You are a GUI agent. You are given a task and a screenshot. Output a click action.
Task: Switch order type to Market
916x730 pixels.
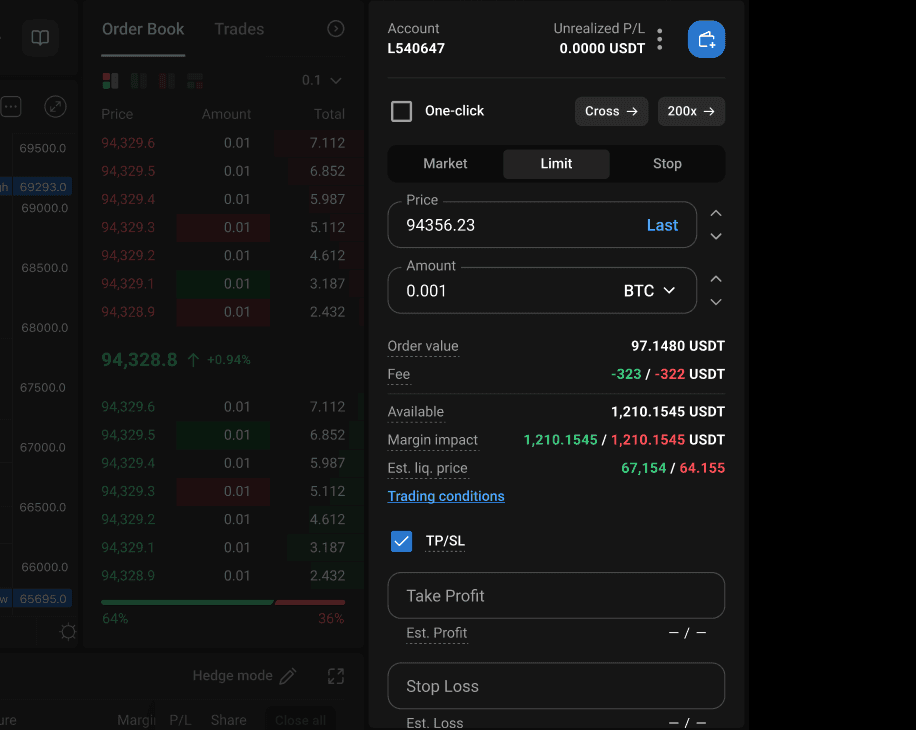(445, 164)
